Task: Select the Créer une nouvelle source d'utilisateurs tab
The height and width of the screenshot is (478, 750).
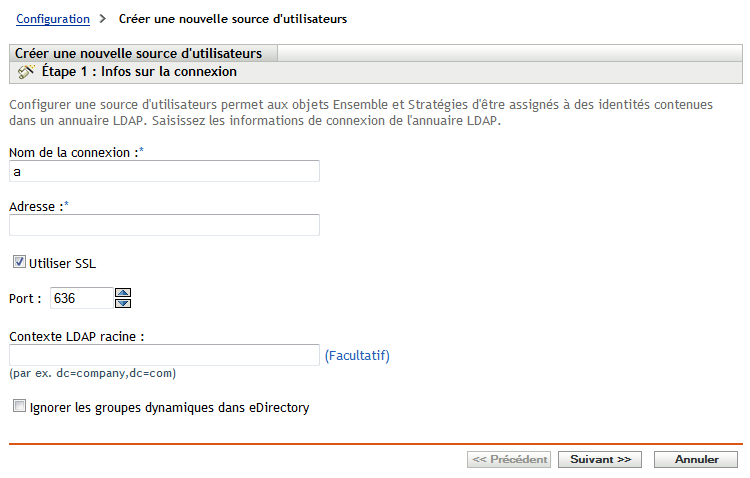Action: point(141,53)
